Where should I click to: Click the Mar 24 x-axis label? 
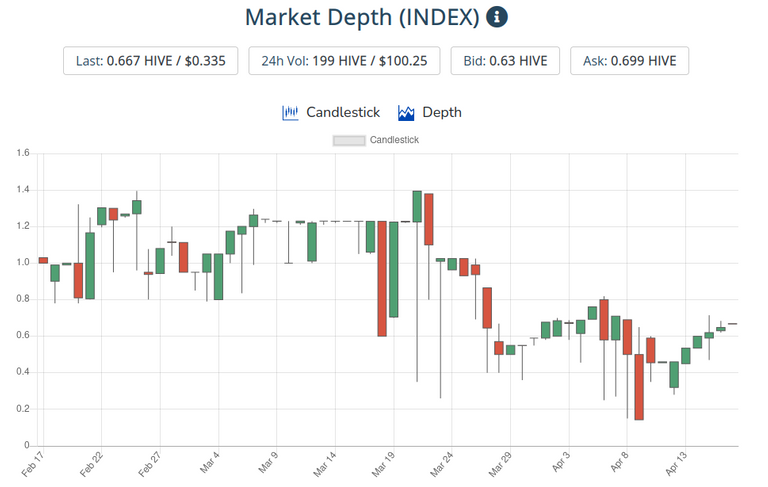441,464
